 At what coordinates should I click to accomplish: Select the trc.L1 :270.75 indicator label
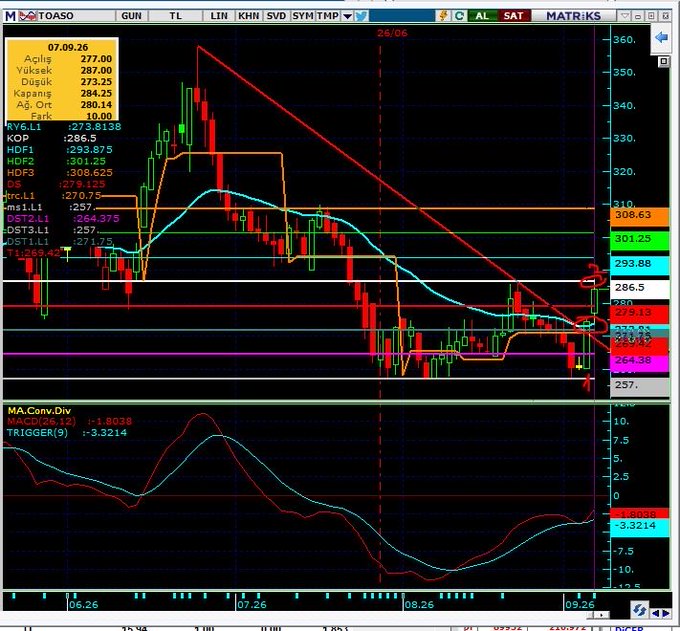tap(54, 196)
